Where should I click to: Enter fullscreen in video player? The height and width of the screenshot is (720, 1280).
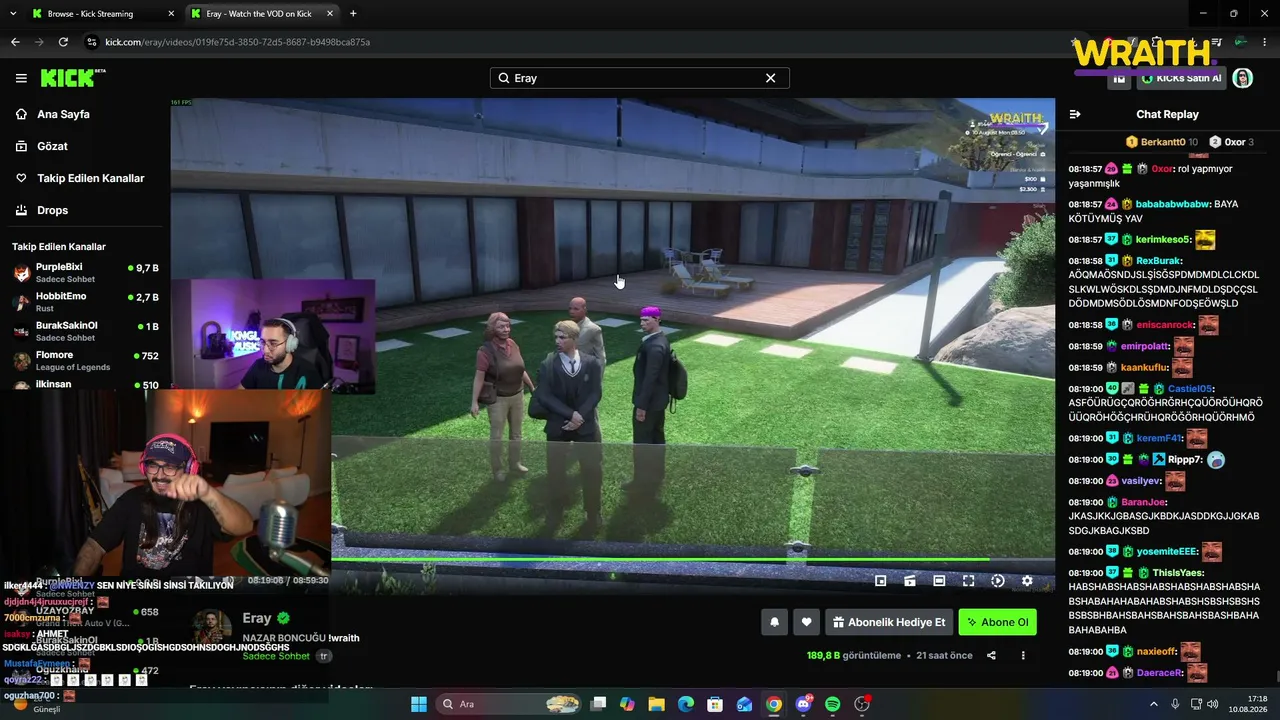[968, 580]
